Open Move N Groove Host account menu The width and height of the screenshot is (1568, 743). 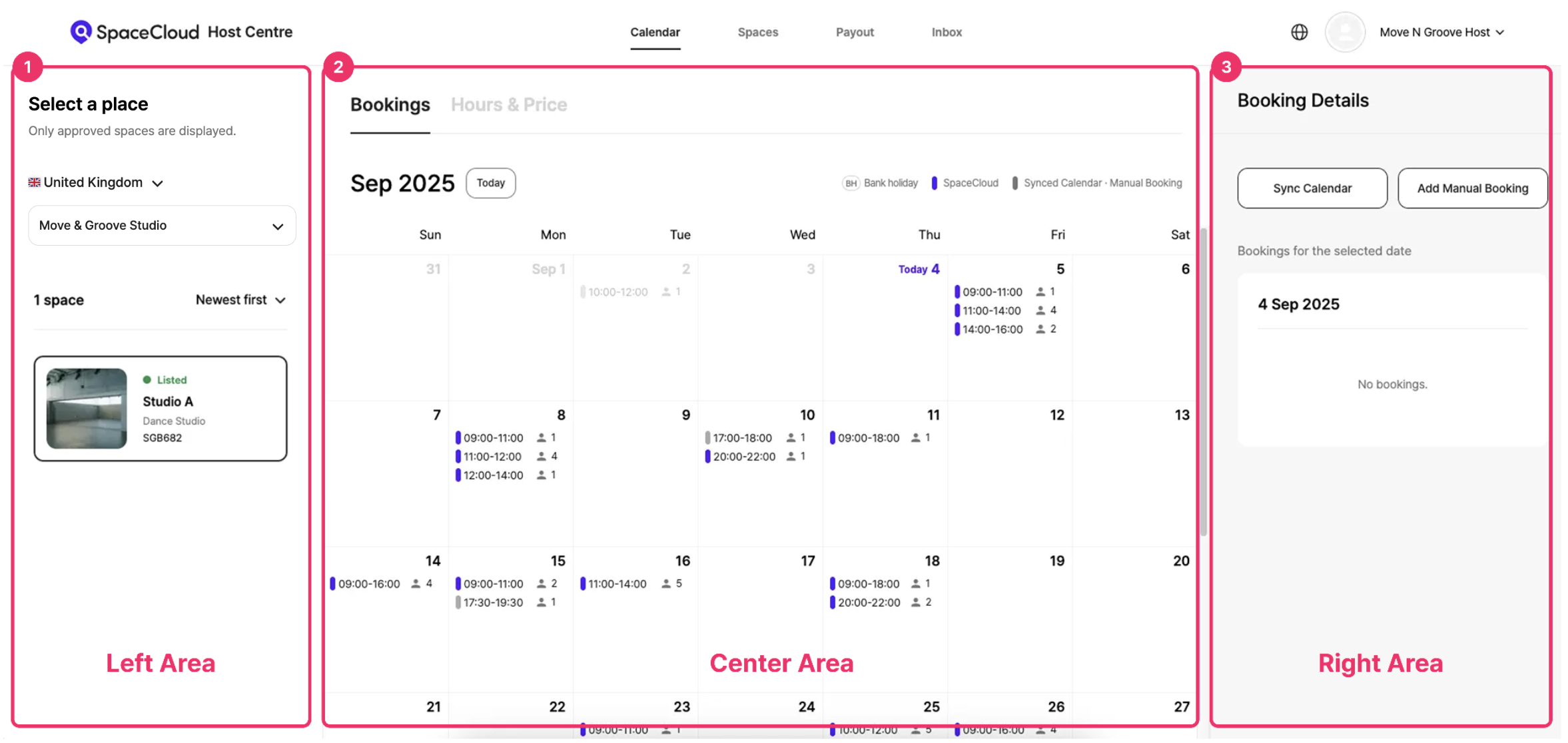tap(1441, 32)
